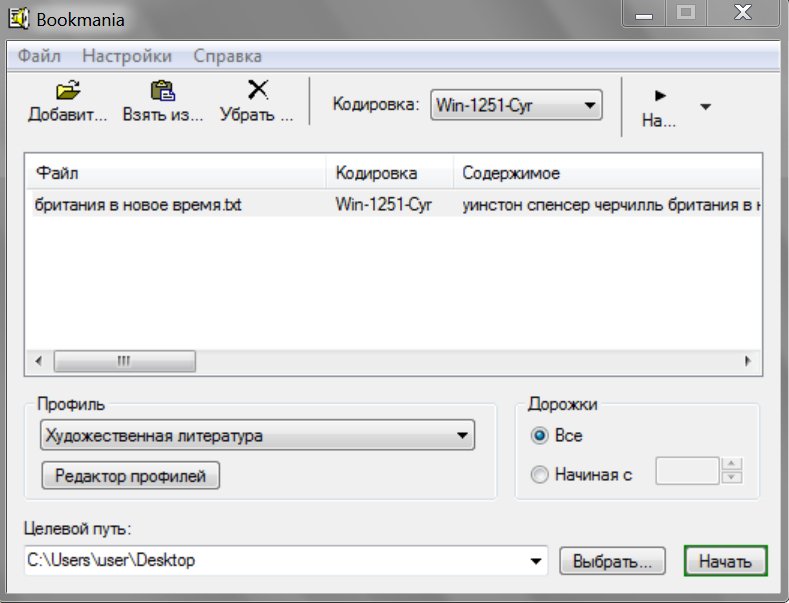Screen dimensions: 789x603
Task: Click the Начиная с number field
Action: coord(687,471)
